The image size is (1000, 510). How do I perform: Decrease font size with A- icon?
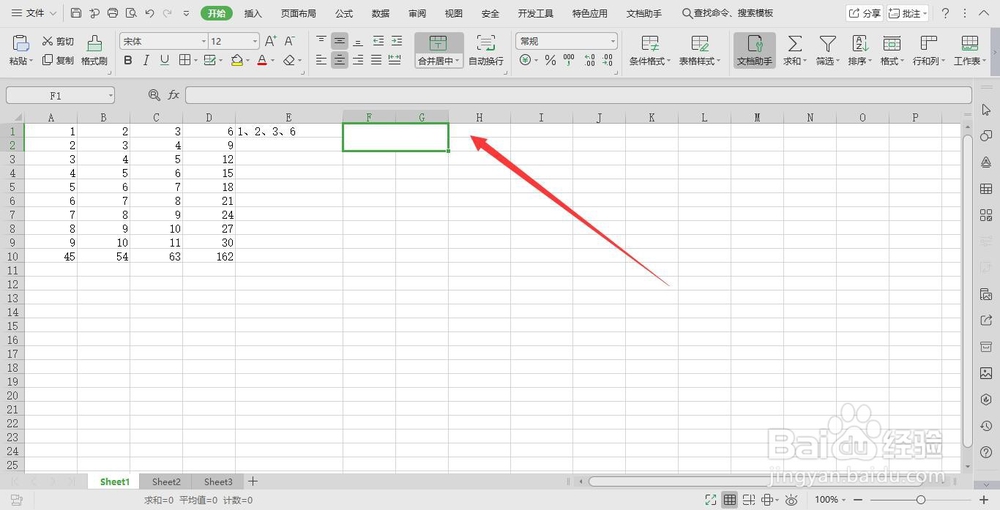pos(290,41)
